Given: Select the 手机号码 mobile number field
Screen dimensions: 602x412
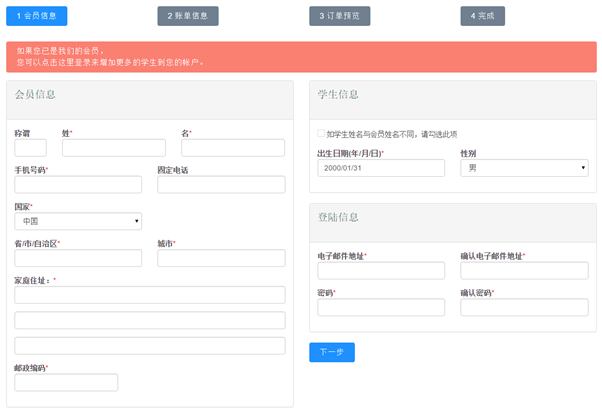Looking at the screenshot, I should pyautogui.click(x=78, y=185).
